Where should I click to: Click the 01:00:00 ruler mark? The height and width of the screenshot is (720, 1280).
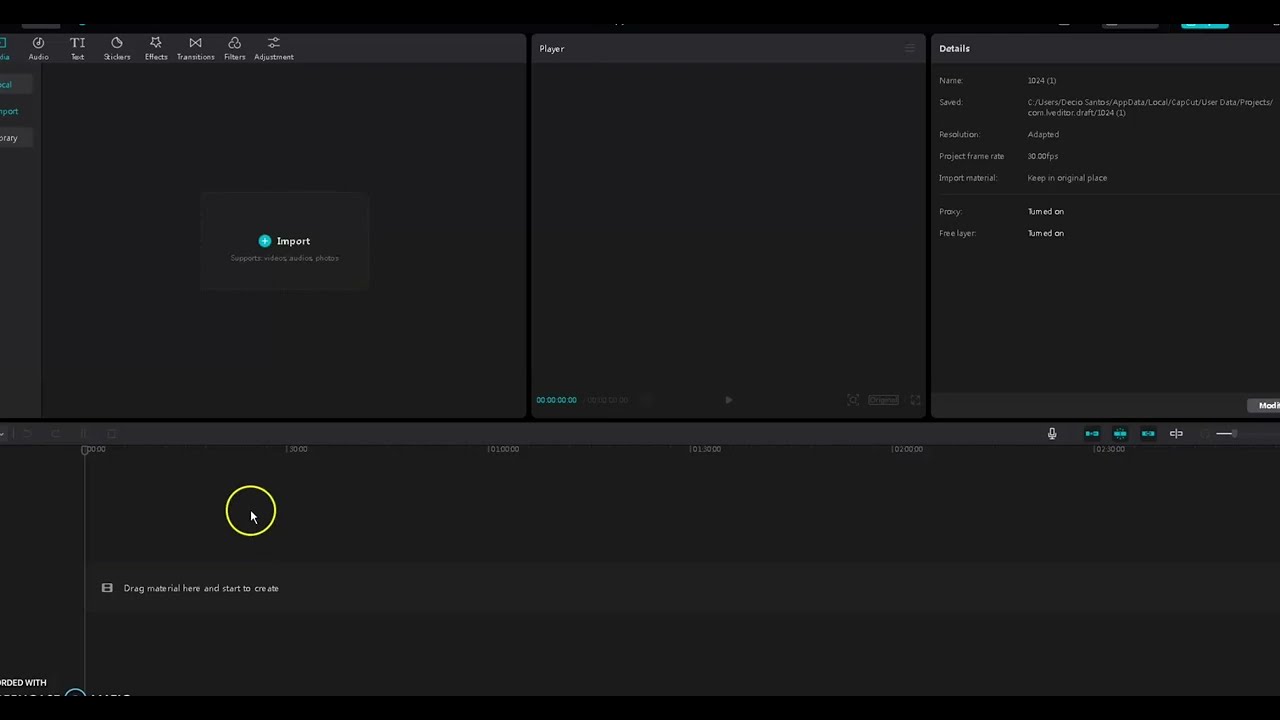point(503,449)
